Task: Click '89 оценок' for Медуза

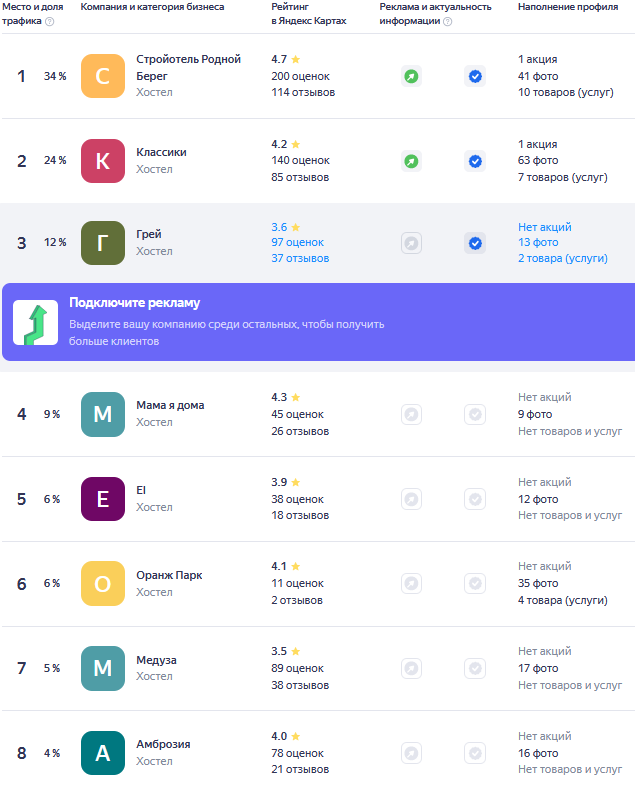Action: [x=297, y=669]
